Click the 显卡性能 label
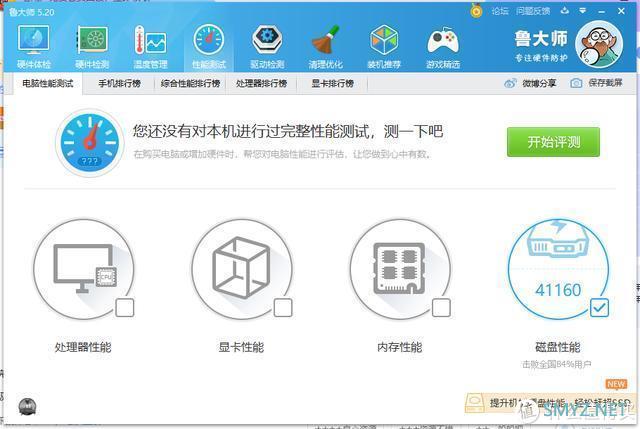The width and height of the screenshot is (640, 429). [x=241, y=347]
